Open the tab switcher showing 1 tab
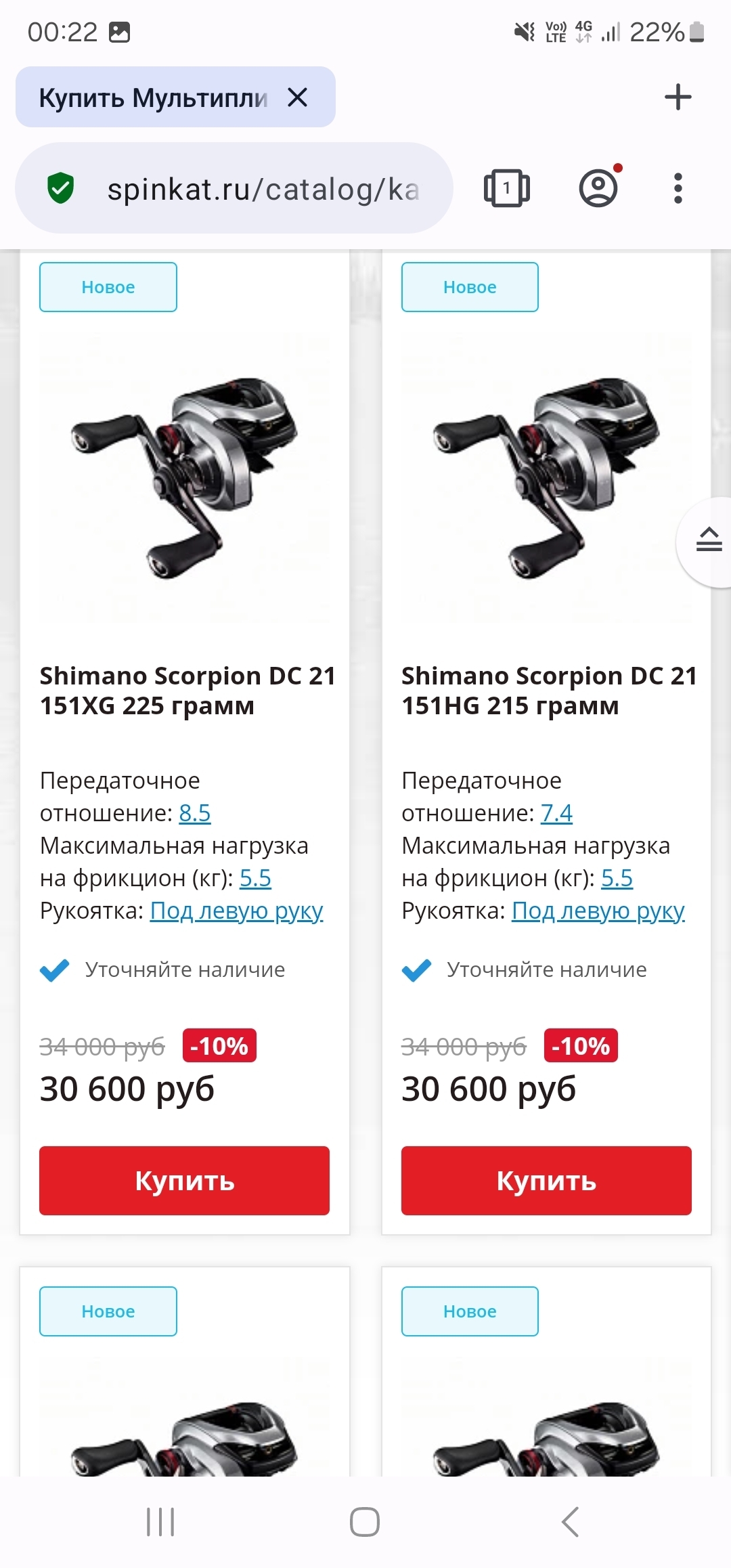This screenshot has height=1568, width=731. (x=506, y=188)
